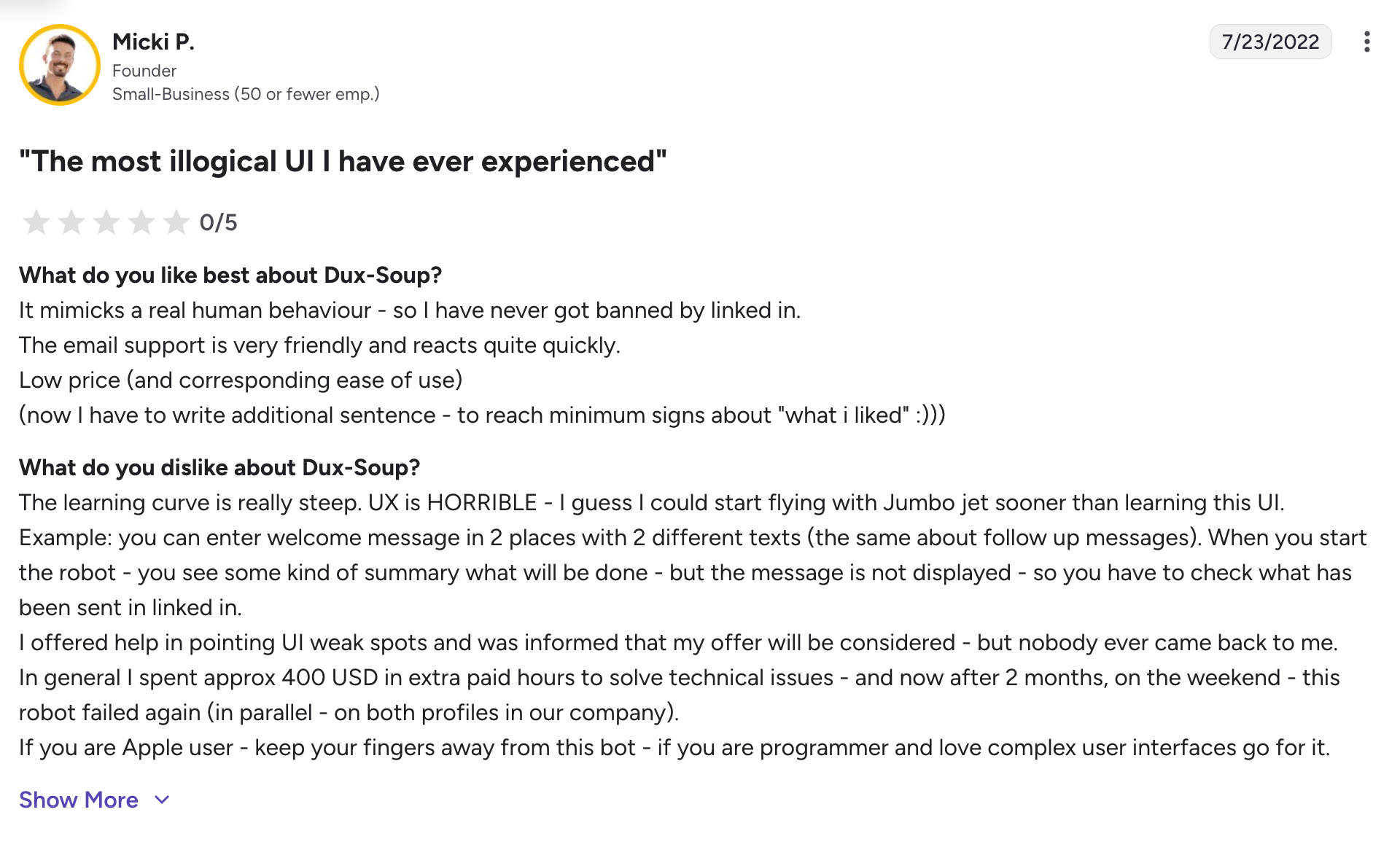Viewport: 1400px width, 847px height.
Task: Click the reviewer name Micki P.
Action: pyautogui.click(x=153, y=42)
